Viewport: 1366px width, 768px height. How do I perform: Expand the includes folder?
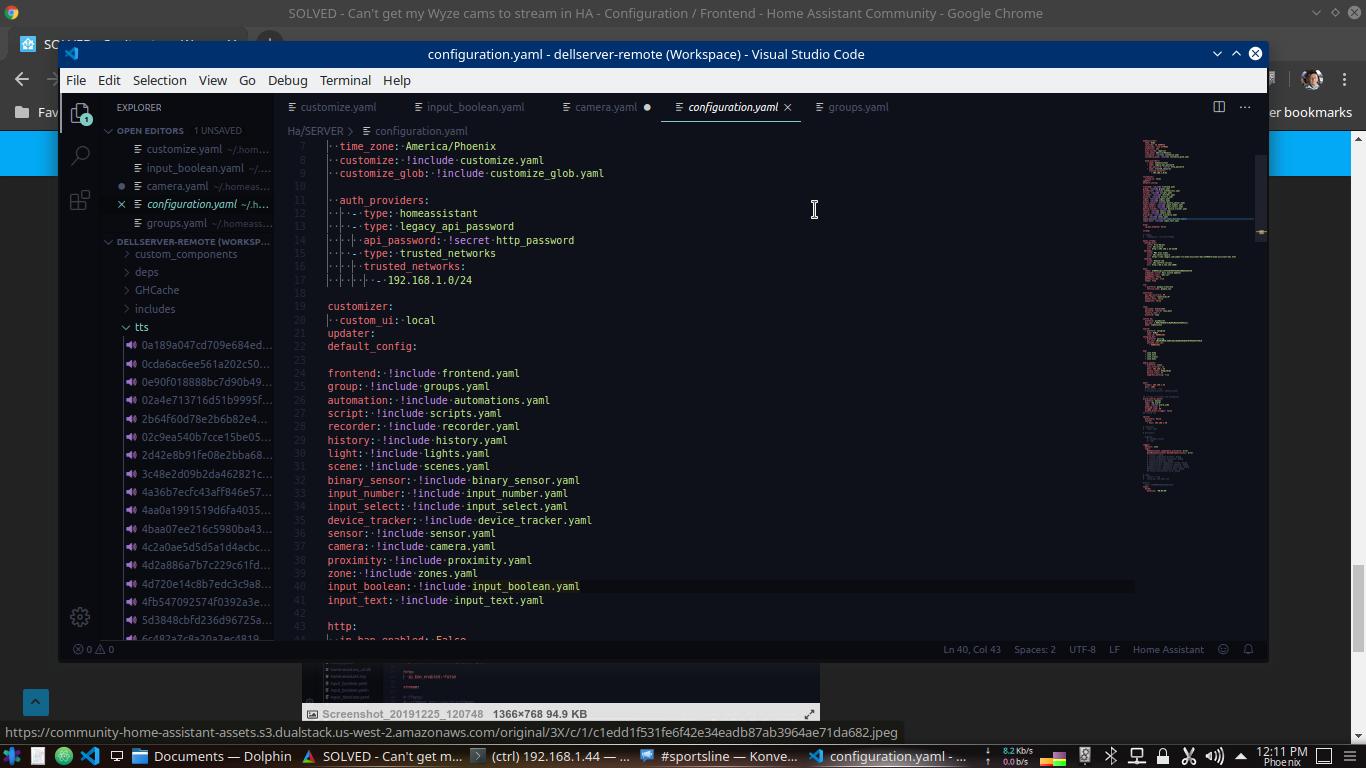click(x=155, y=309)
